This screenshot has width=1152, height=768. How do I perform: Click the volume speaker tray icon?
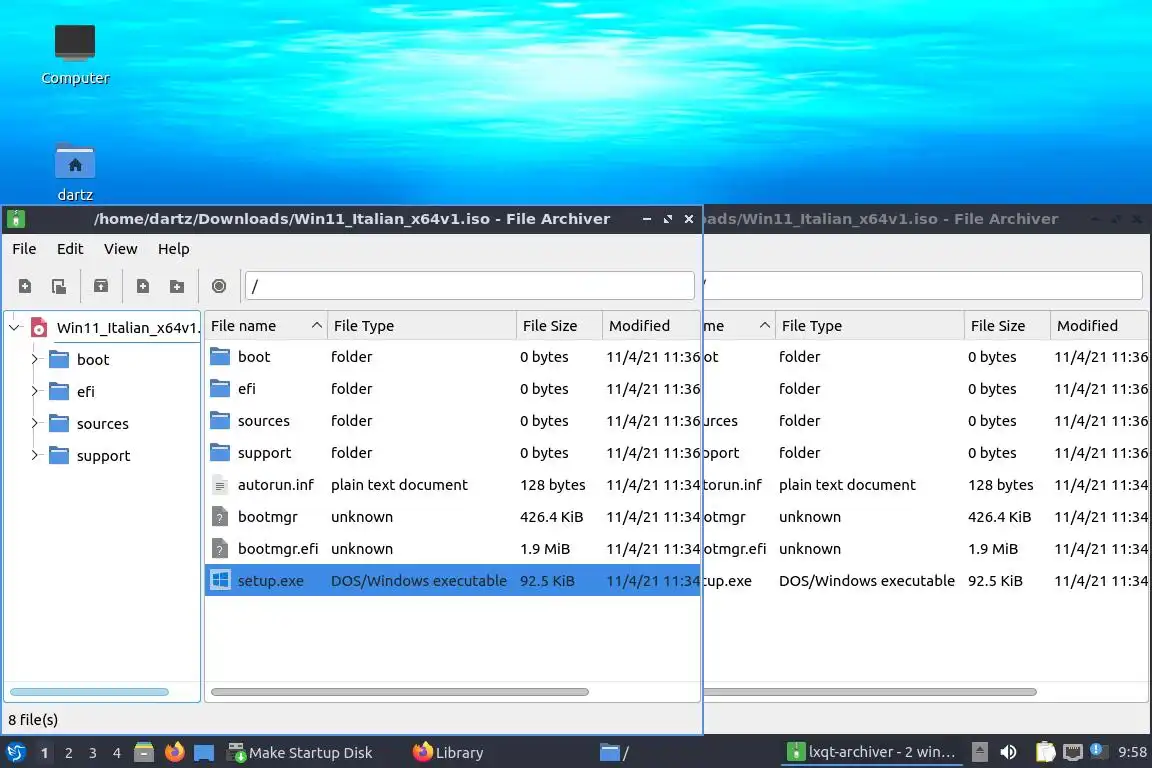pyautogui.click(x=1009, y=752)
